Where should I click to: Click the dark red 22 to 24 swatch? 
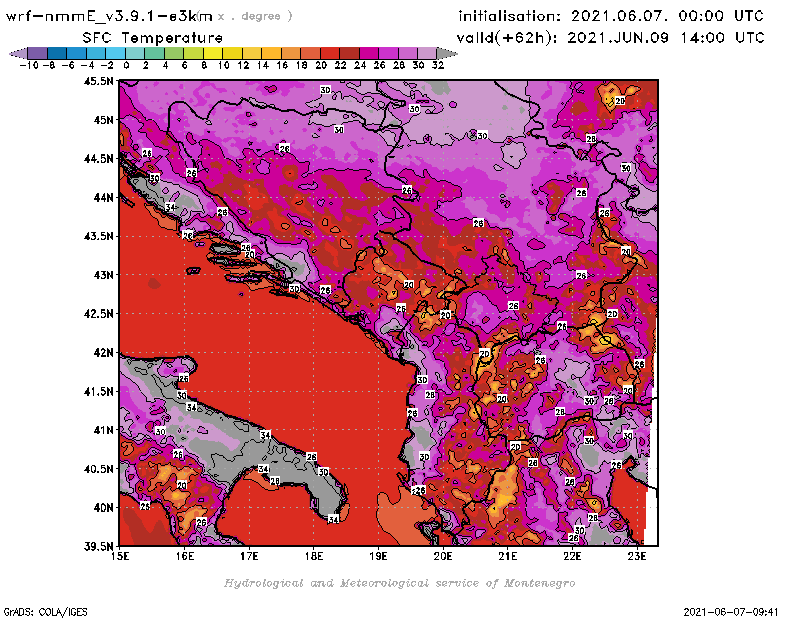pos(349,53)
